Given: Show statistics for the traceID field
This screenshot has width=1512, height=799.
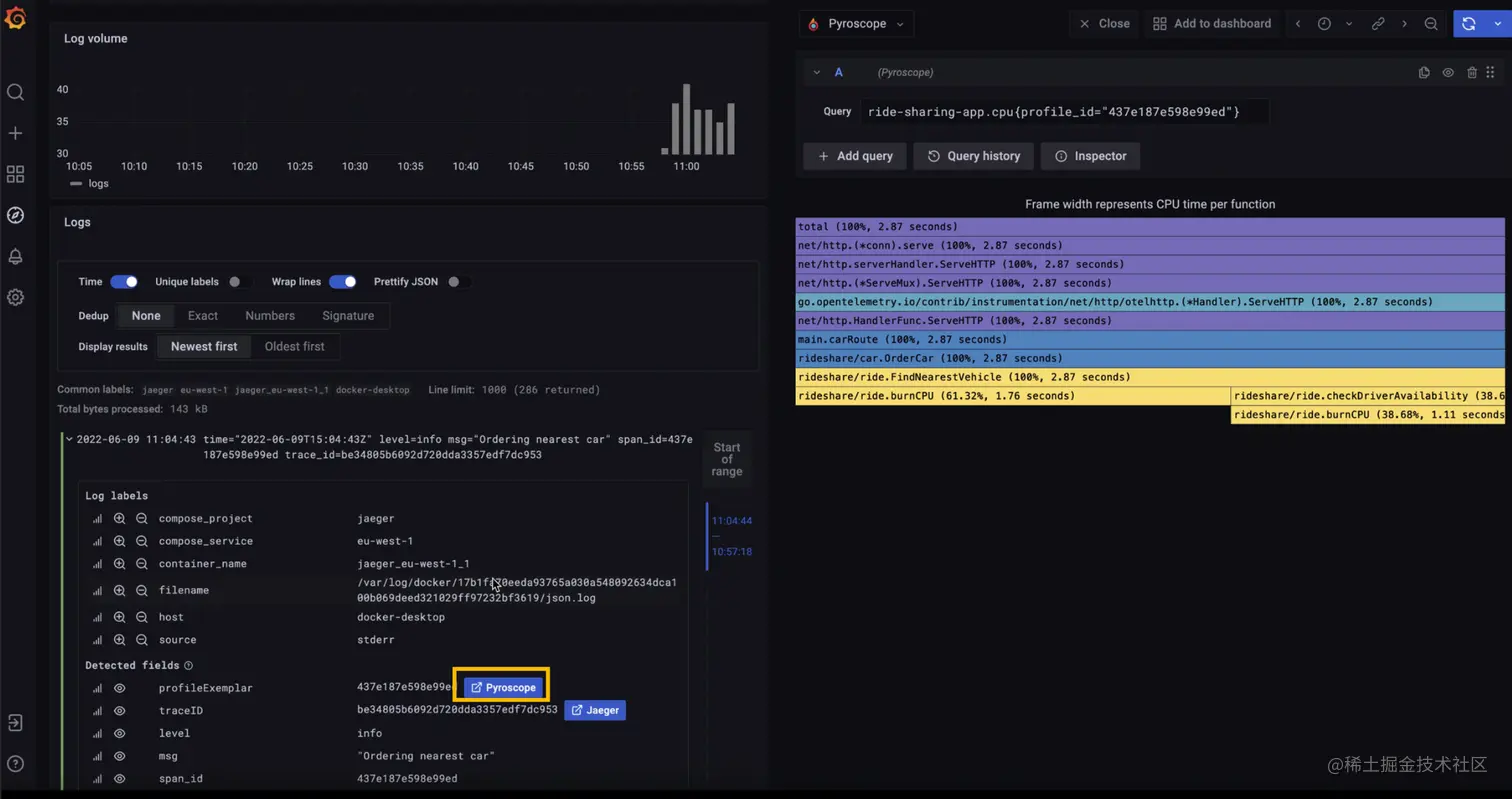Looking at the screenshot, I should point(97,711).
